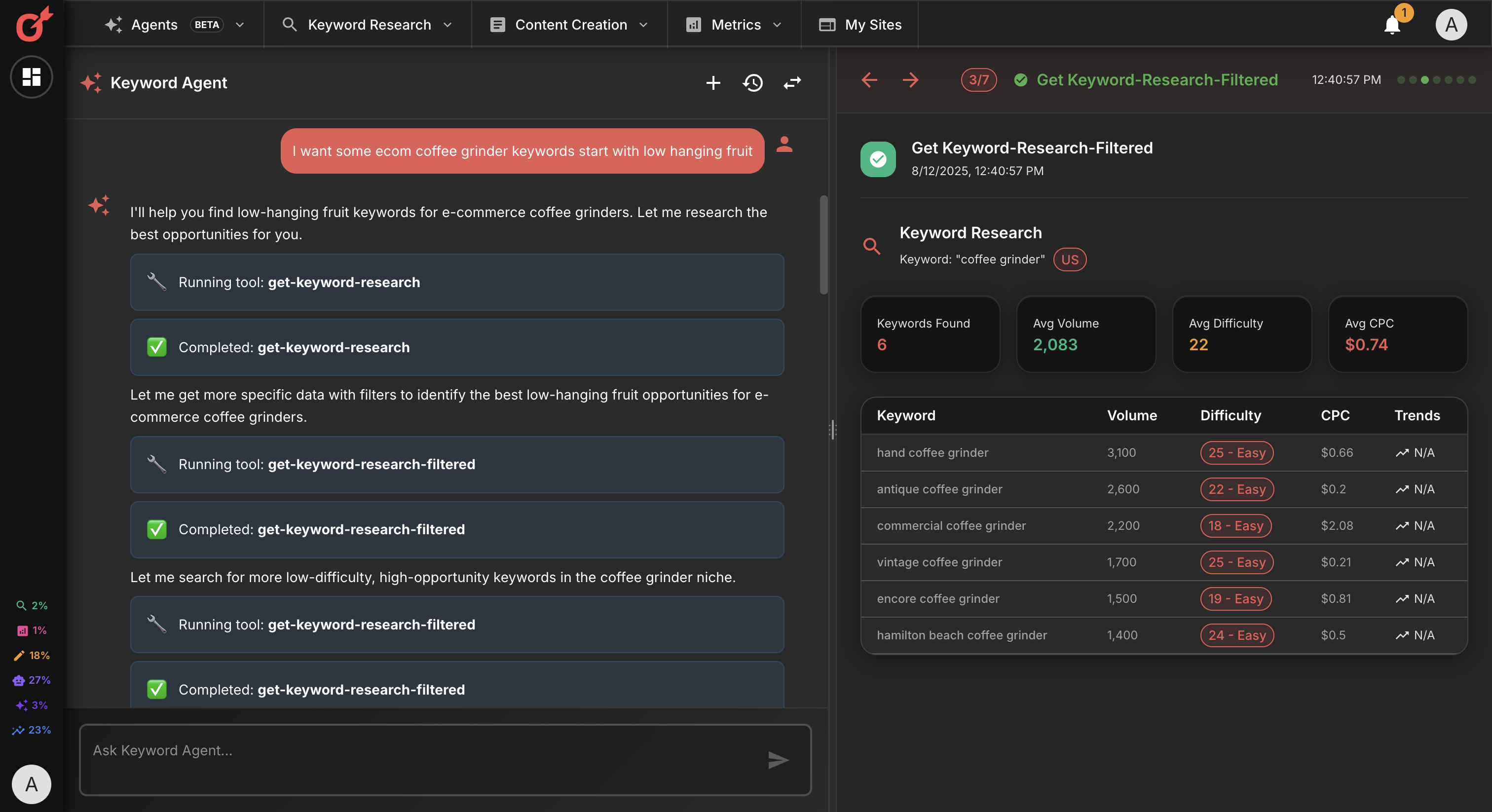Image resolution: width=1492 pixels, height=812 pixels.
Task: Click the chat scrollbar thumb
Action: (x=823, y=244)
